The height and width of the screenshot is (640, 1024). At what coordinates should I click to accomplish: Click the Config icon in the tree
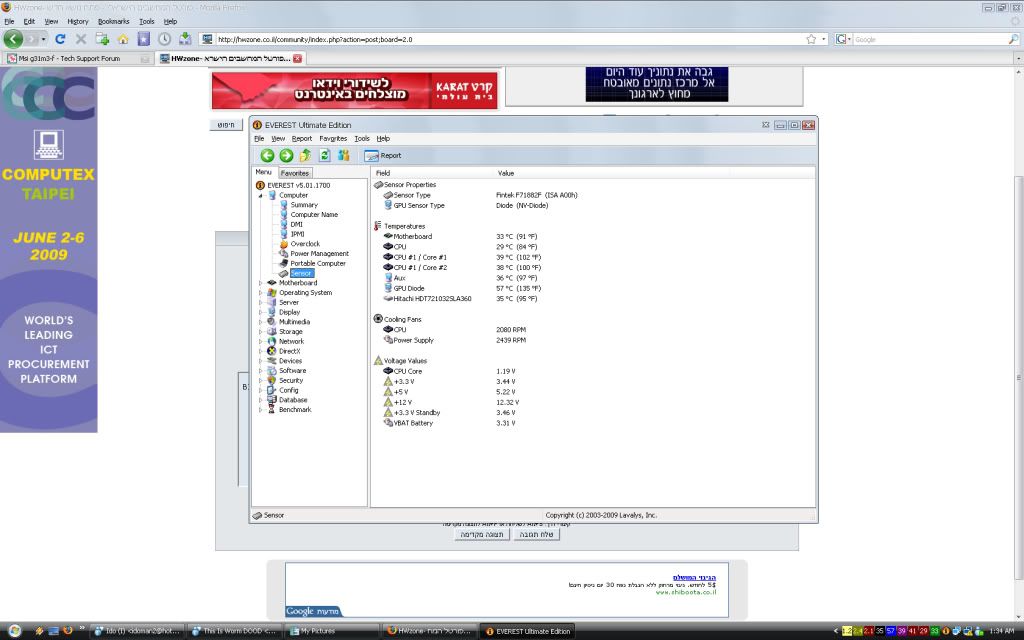tap(272, 390)
